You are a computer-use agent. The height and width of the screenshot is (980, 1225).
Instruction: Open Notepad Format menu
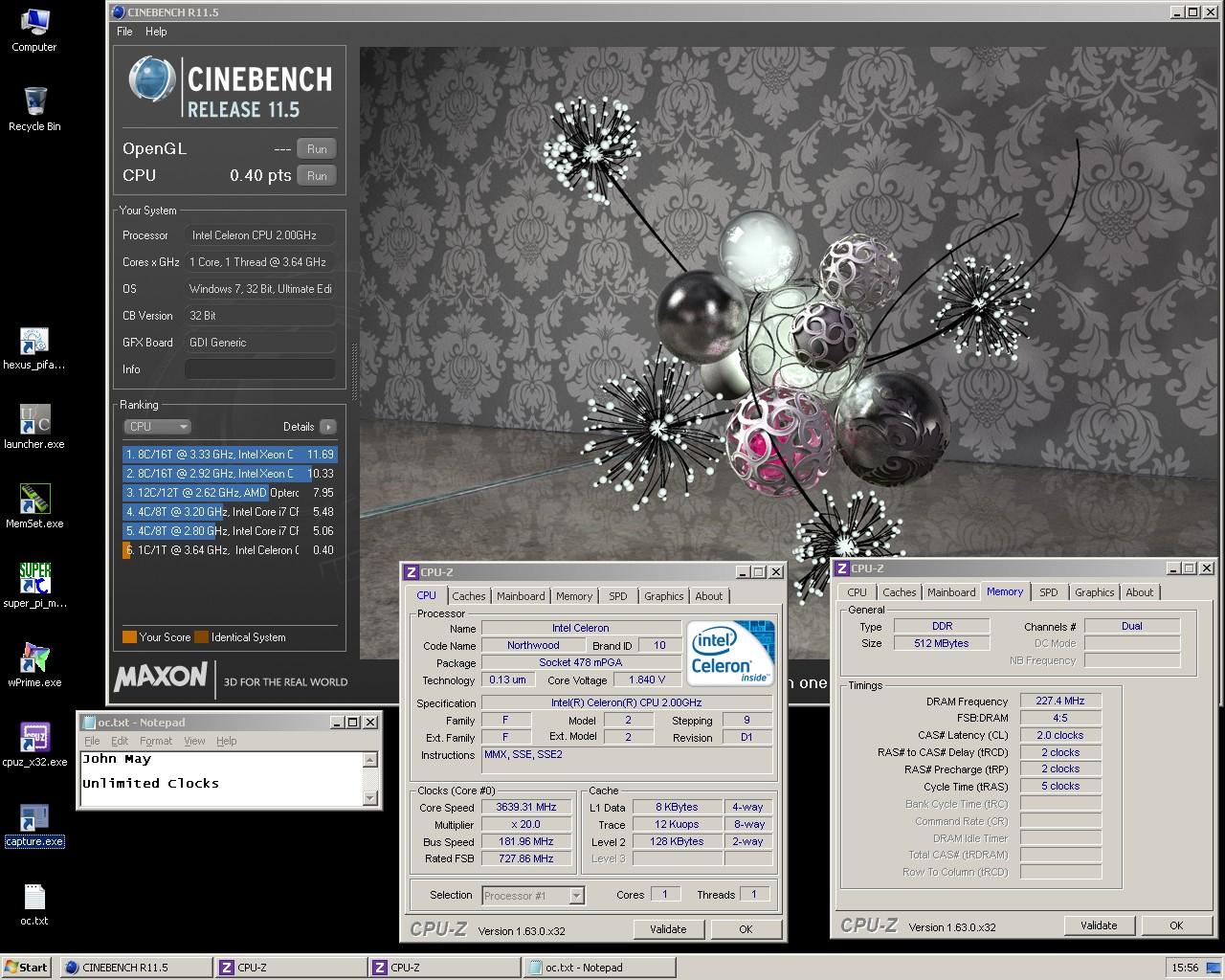156,741
